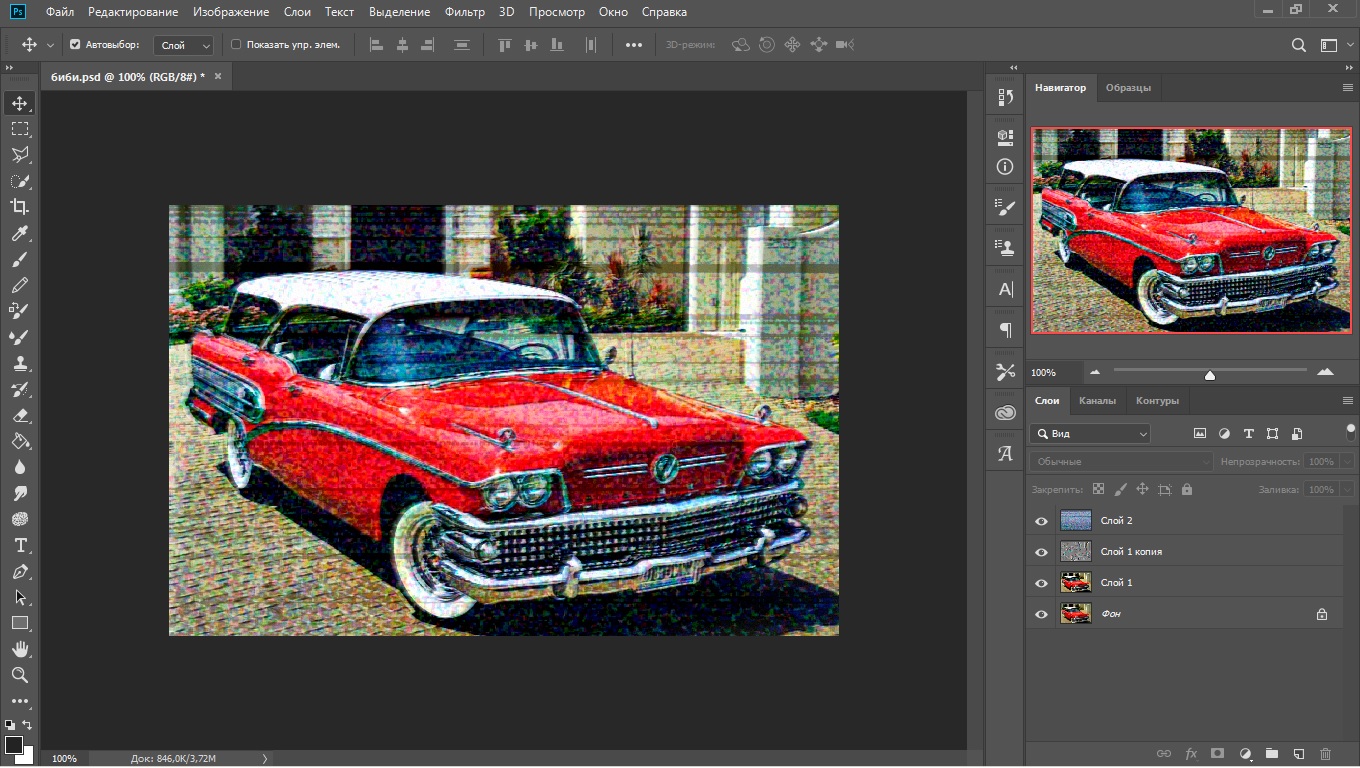Open the Вид layer filter dropdown
Image resolution: width=1360 pixels, height=768 pixels.
click(1090, 434)
